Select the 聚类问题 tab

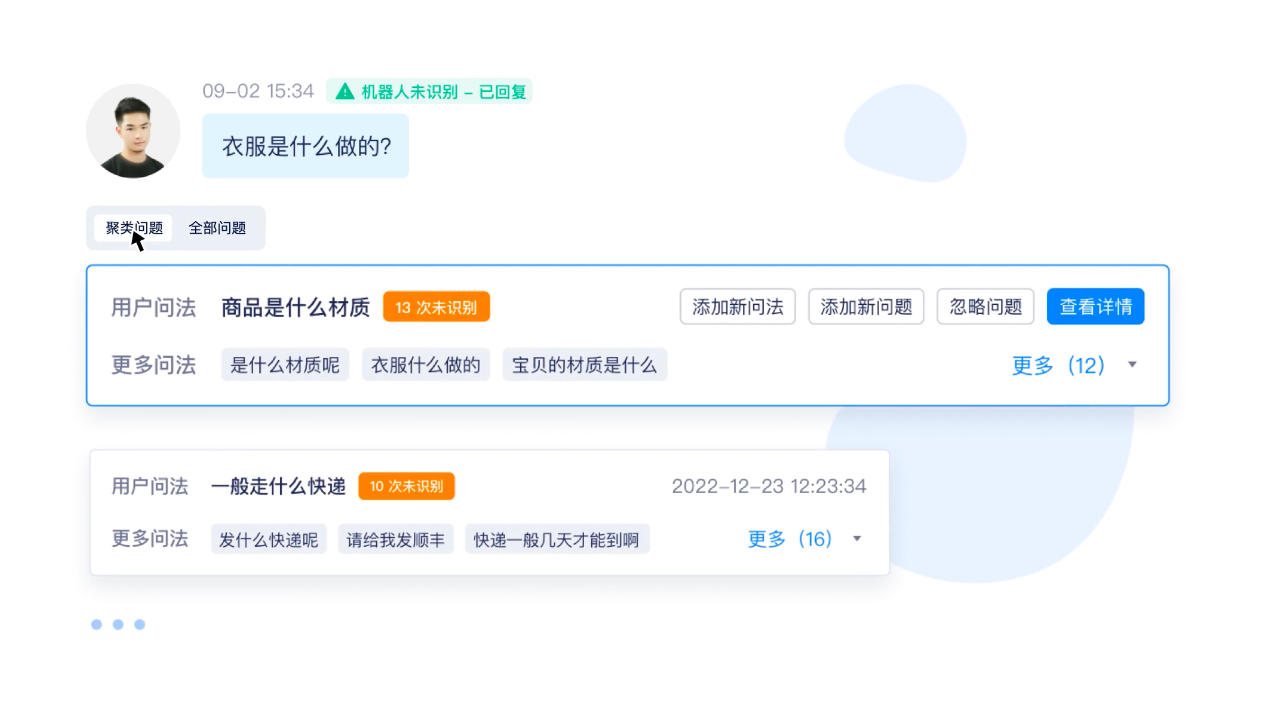(134, 228)
